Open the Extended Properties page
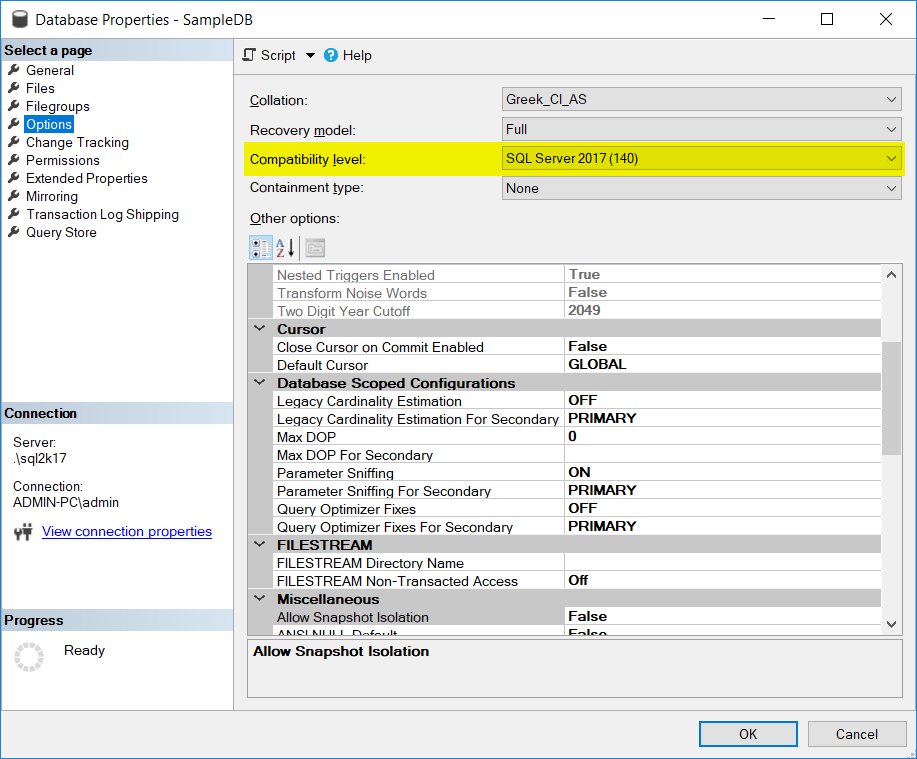 [x=87, y=178]
